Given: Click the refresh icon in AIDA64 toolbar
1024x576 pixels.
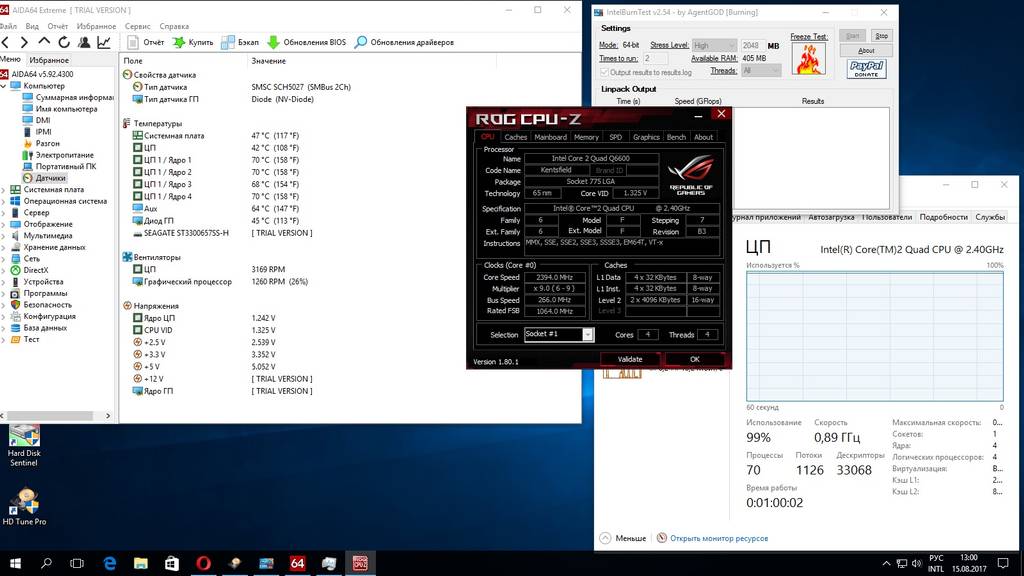Looking at the screenshot, I should [63, 42].
